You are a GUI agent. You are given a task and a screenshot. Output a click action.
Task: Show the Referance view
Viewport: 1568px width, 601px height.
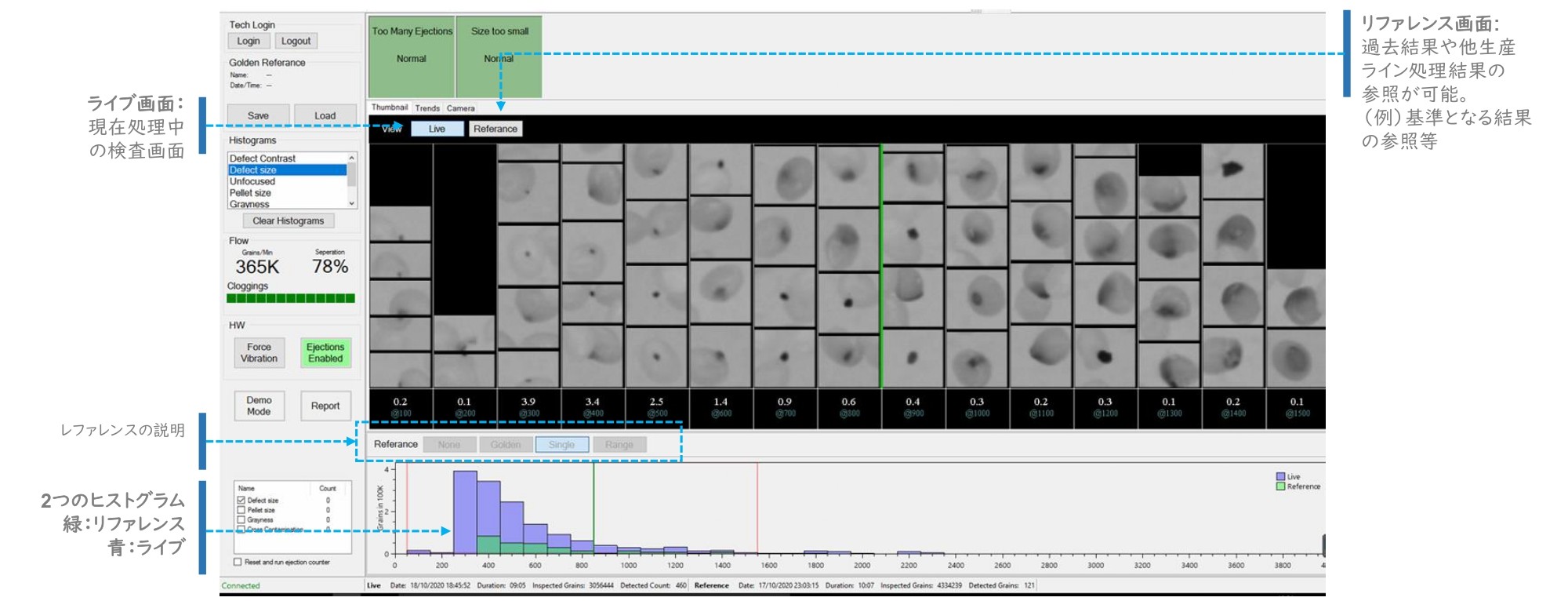[495, 129]
